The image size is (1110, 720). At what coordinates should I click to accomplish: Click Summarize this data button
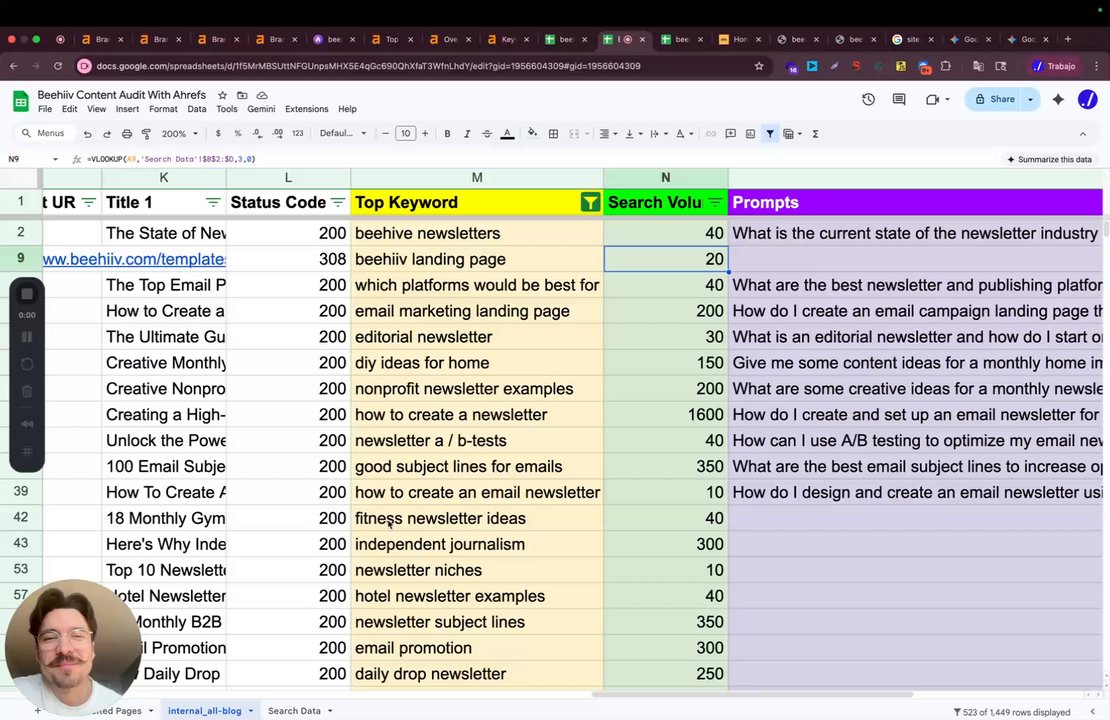pyautogui.click(x=1049, y=159)
